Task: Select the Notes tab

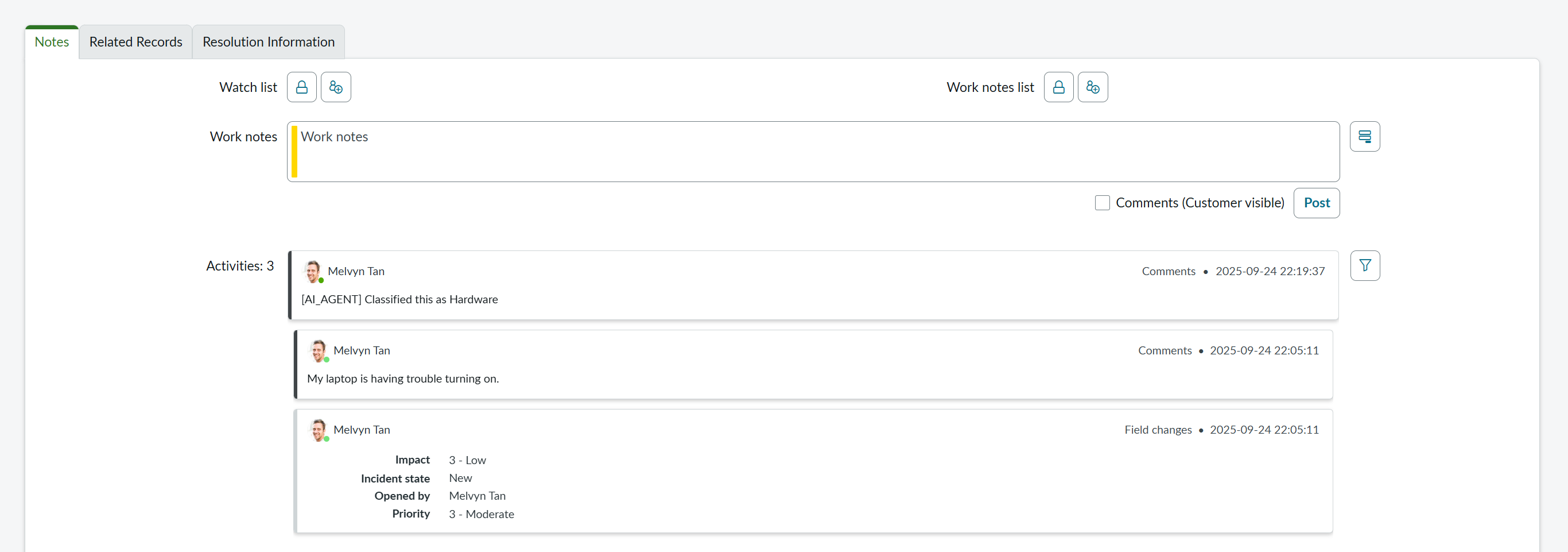Action: [x=52, y=42]
